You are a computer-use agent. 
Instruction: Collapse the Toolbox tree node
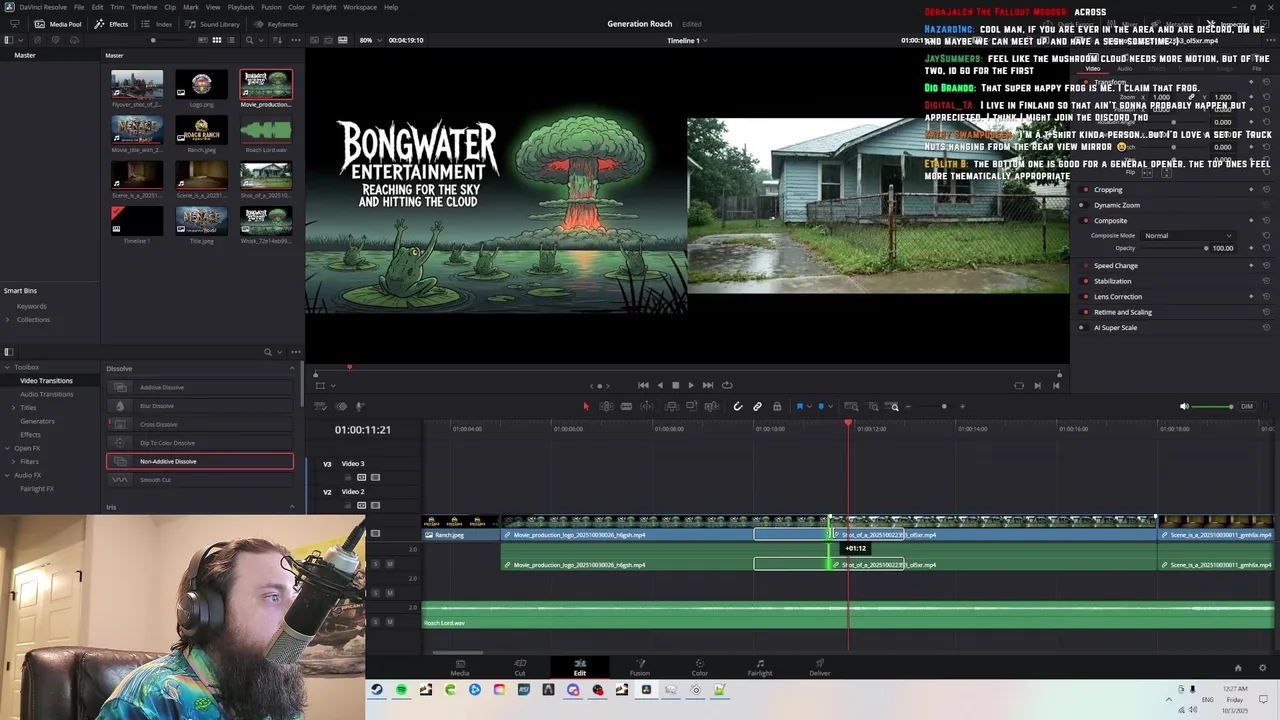click(x=7, y=367)
